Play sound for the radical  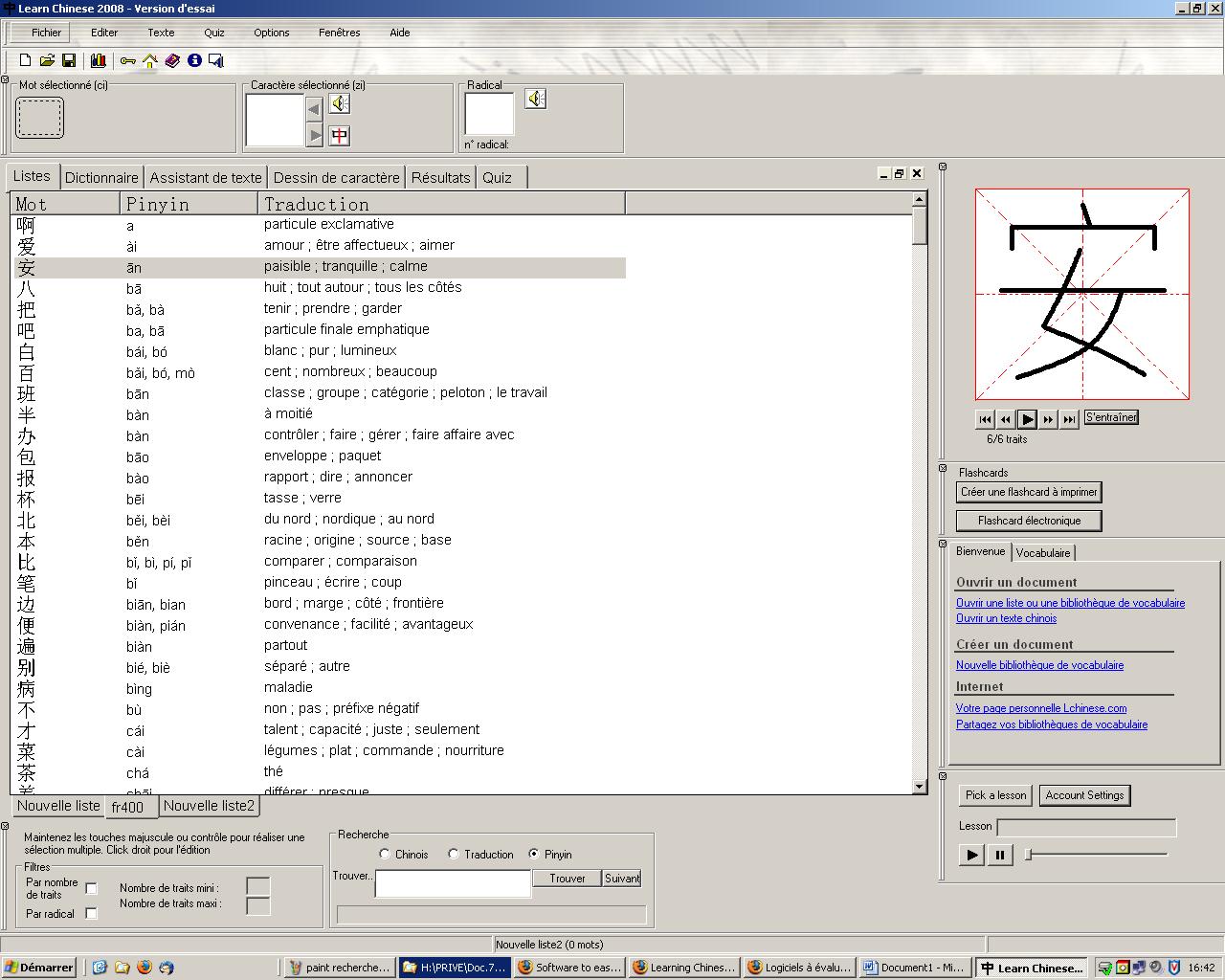[536, 99]
